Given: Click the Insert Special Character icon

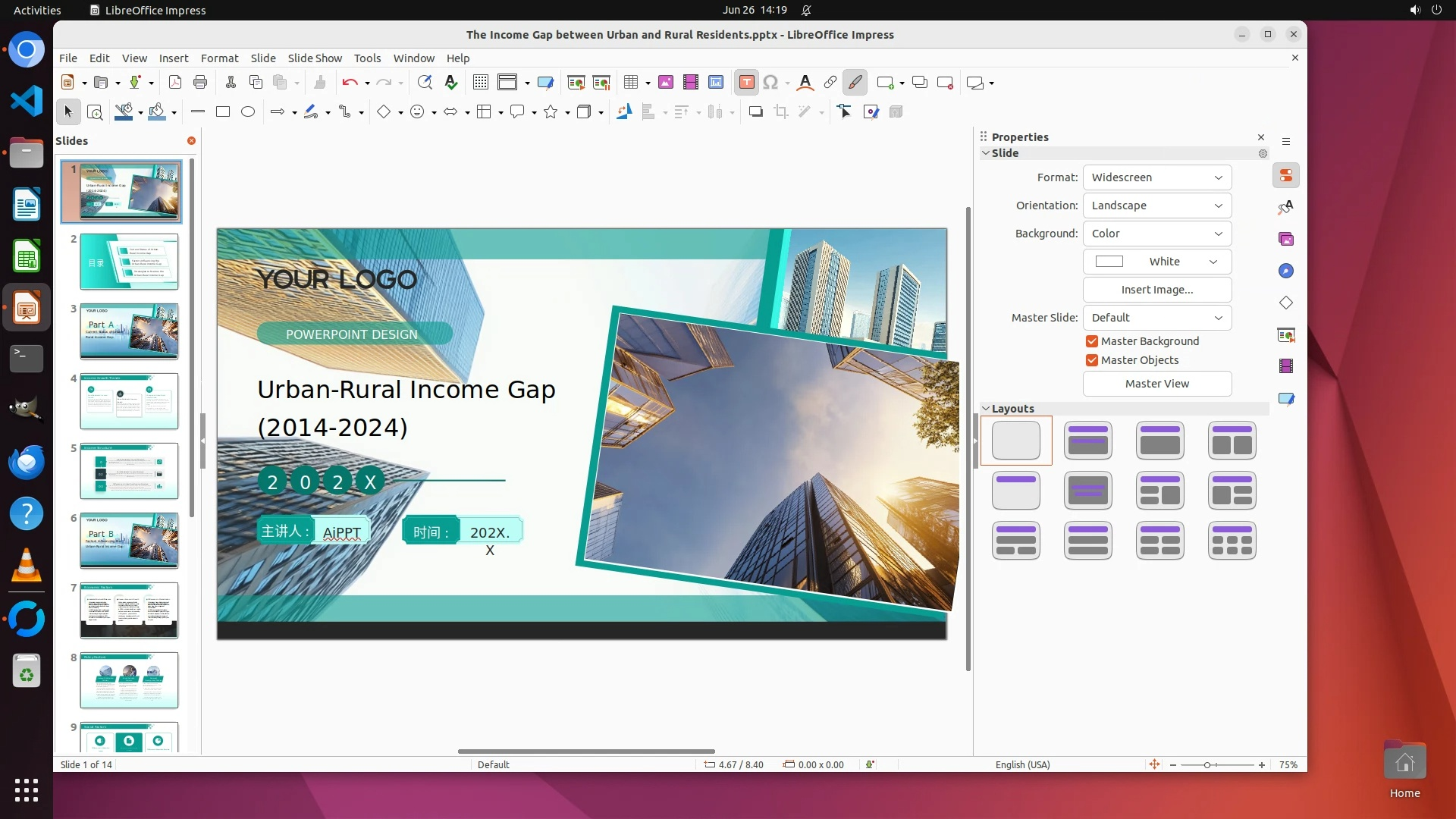Looking at the screenshot, I should [x=770, y=83].
